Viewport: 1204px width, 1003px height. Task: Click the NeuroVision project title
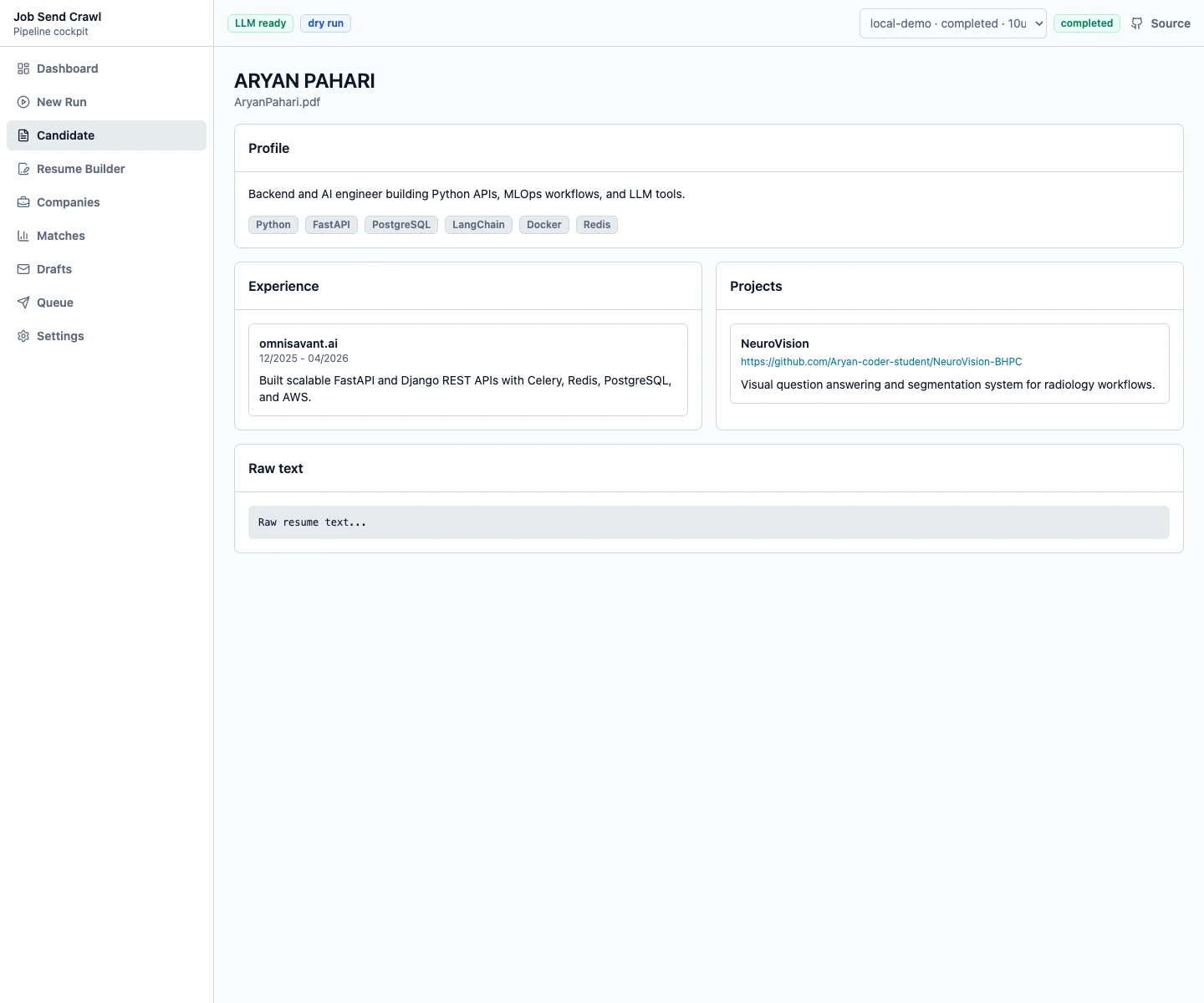tap(775, 344)
